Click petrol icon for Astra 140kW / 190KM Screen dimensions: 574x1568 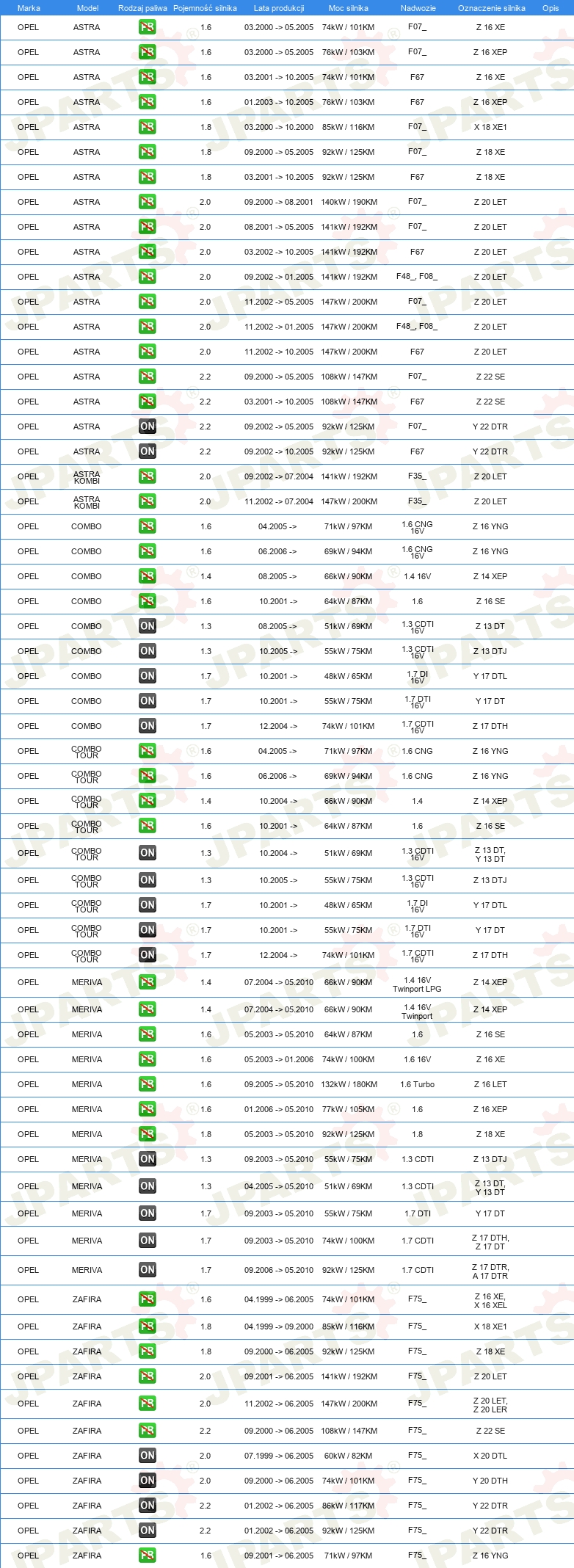[x=148, y=202]
